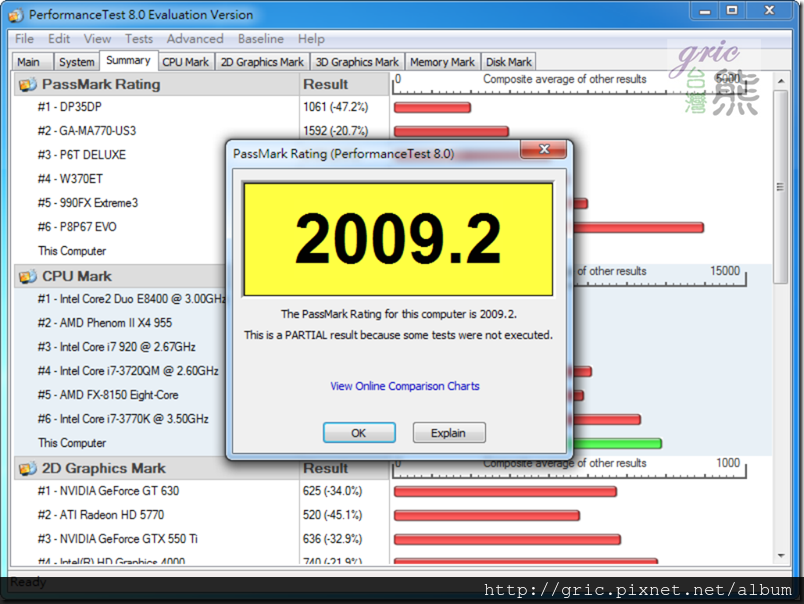Open the Advanced menu
Screen dimensions: 804x604
(x=195, y=39)
